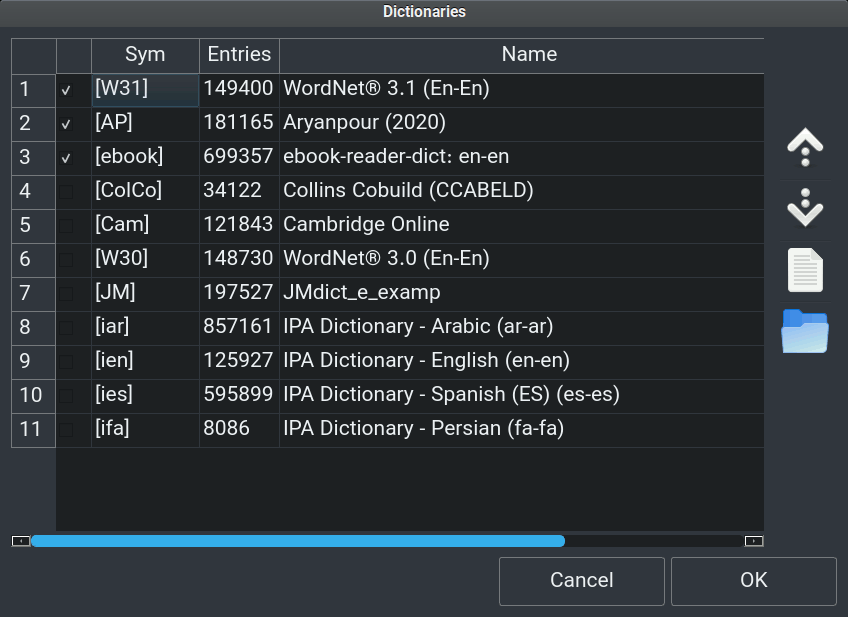Select JMdict_e_examp name cell

click(522, 294)
